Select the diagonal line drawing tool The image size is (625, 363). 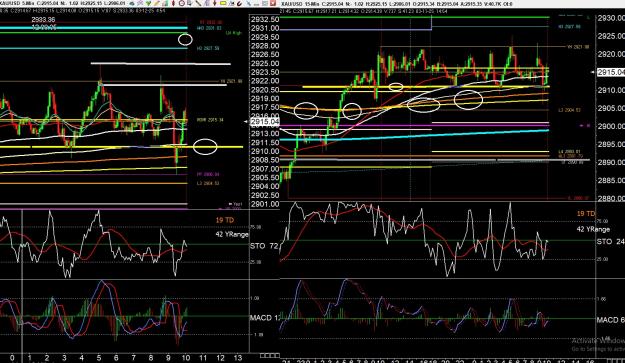(198, 3)
